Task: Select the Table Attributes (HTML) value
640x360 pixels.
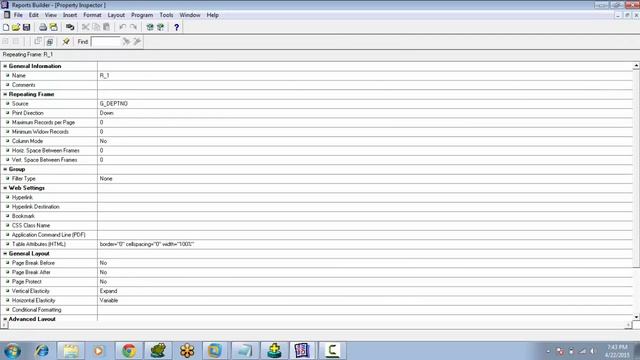Action: (x=147, y=244)
